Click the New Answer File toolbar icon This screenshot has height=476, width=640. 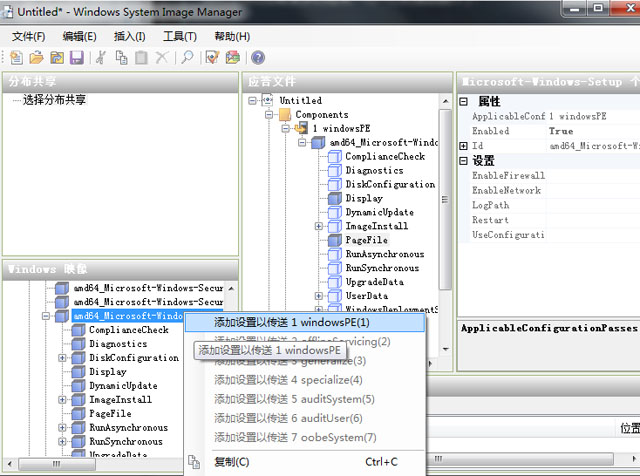[16, 58]
